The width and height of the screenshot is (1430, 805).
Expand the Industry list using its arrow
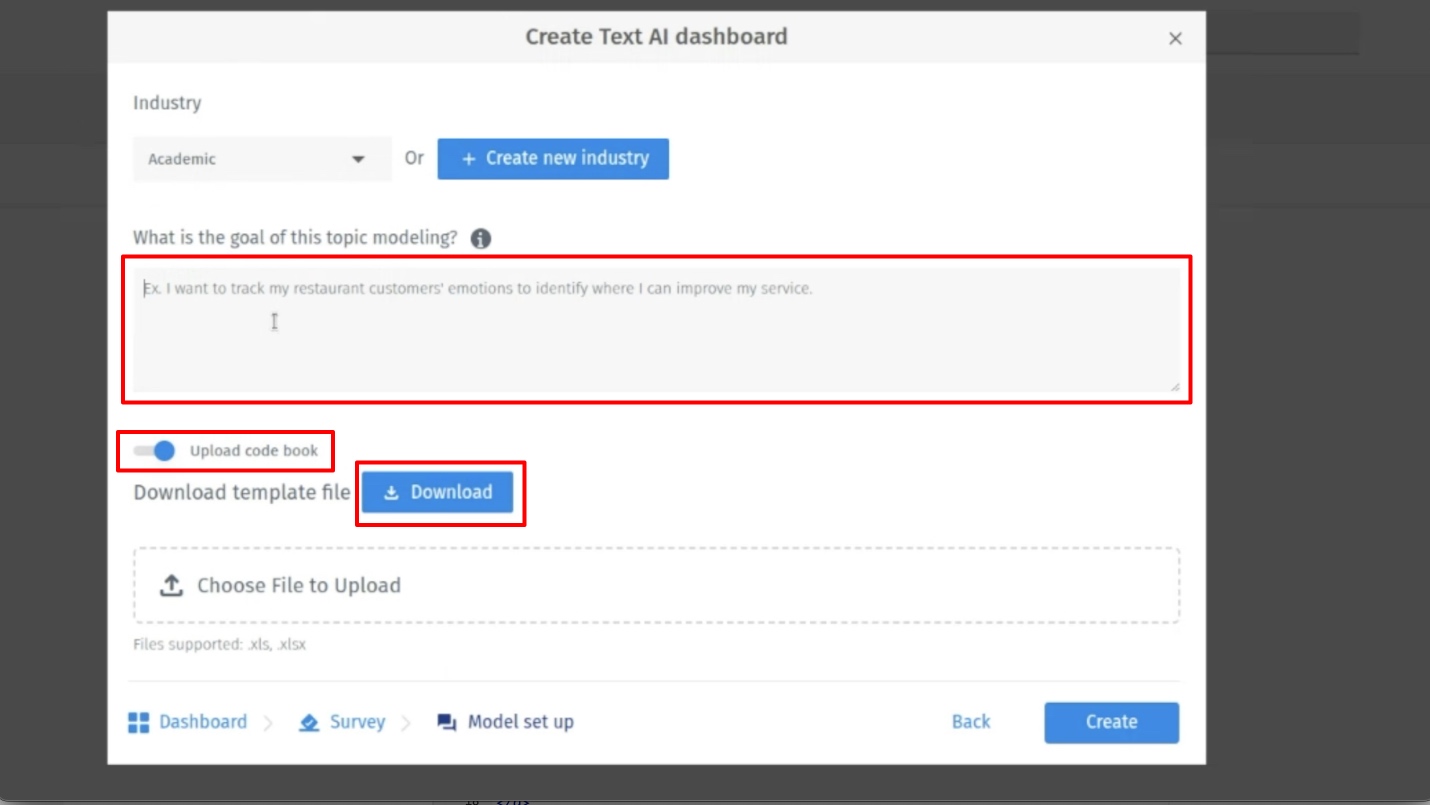[358, 159]
